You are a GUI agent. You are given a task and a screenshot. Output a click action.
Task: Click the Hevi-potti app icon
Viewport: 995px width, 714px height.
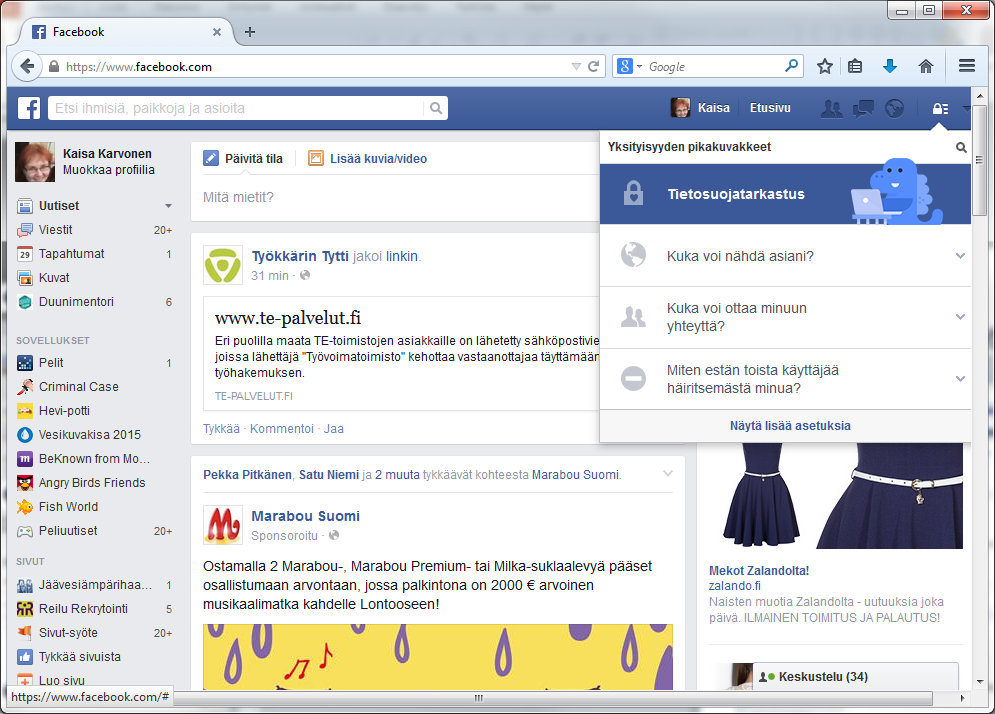tap(25, 411)
